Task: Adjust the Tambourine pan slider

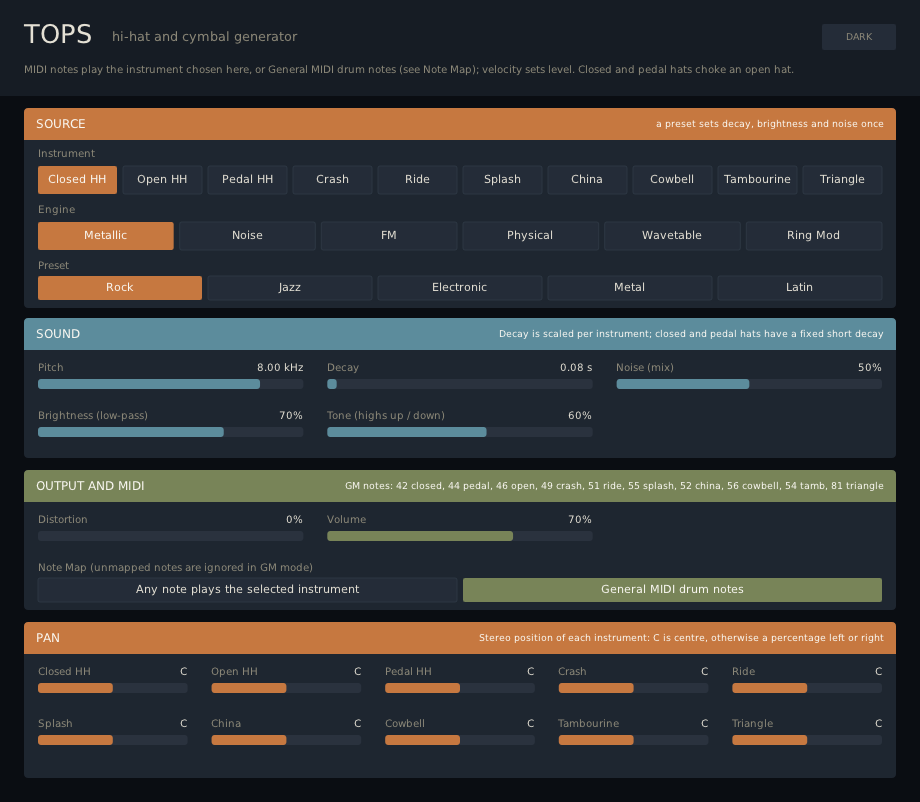Action: [634, 740]
